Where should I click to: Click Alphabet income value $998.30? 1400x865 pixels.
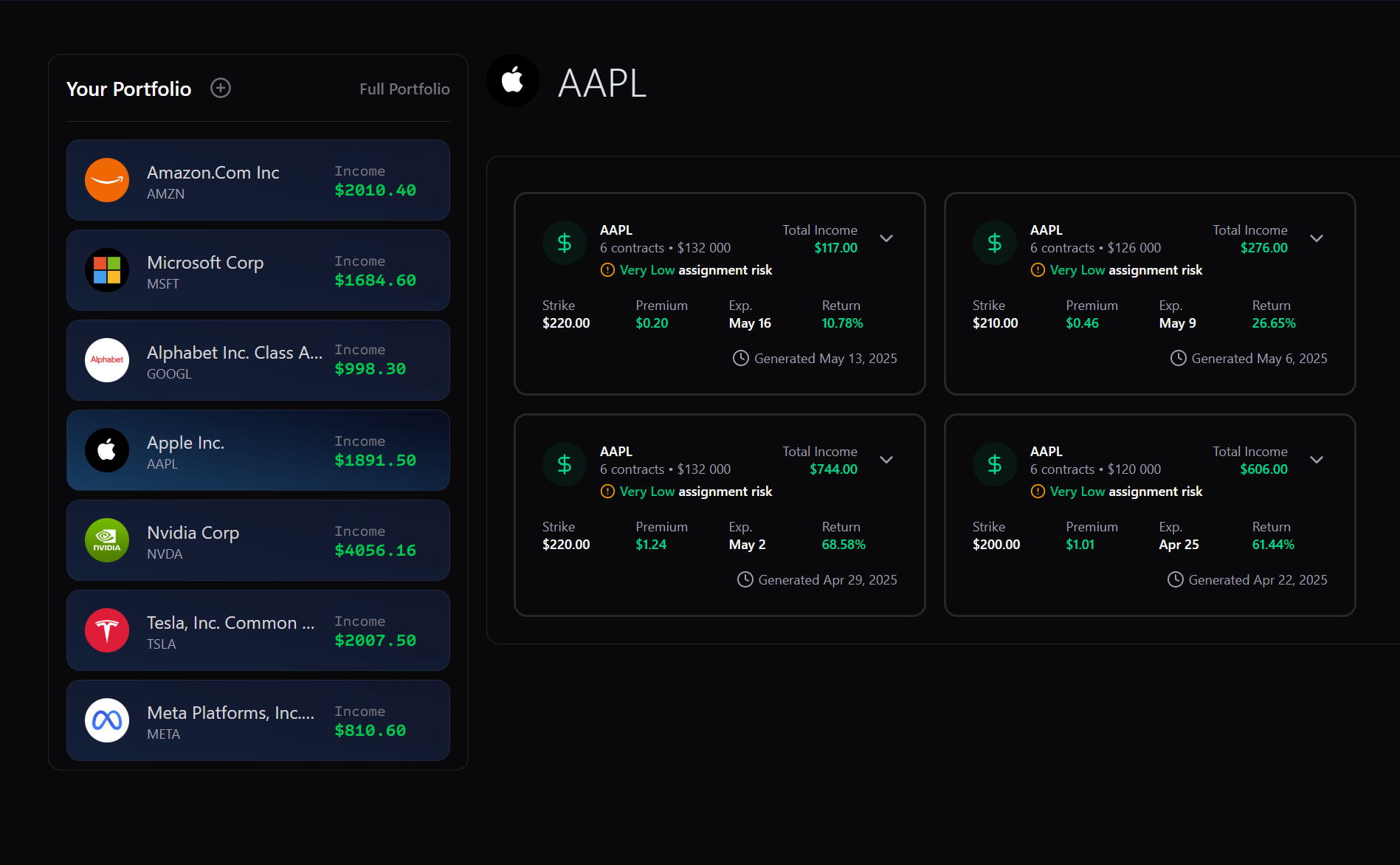tap(370, 369)
